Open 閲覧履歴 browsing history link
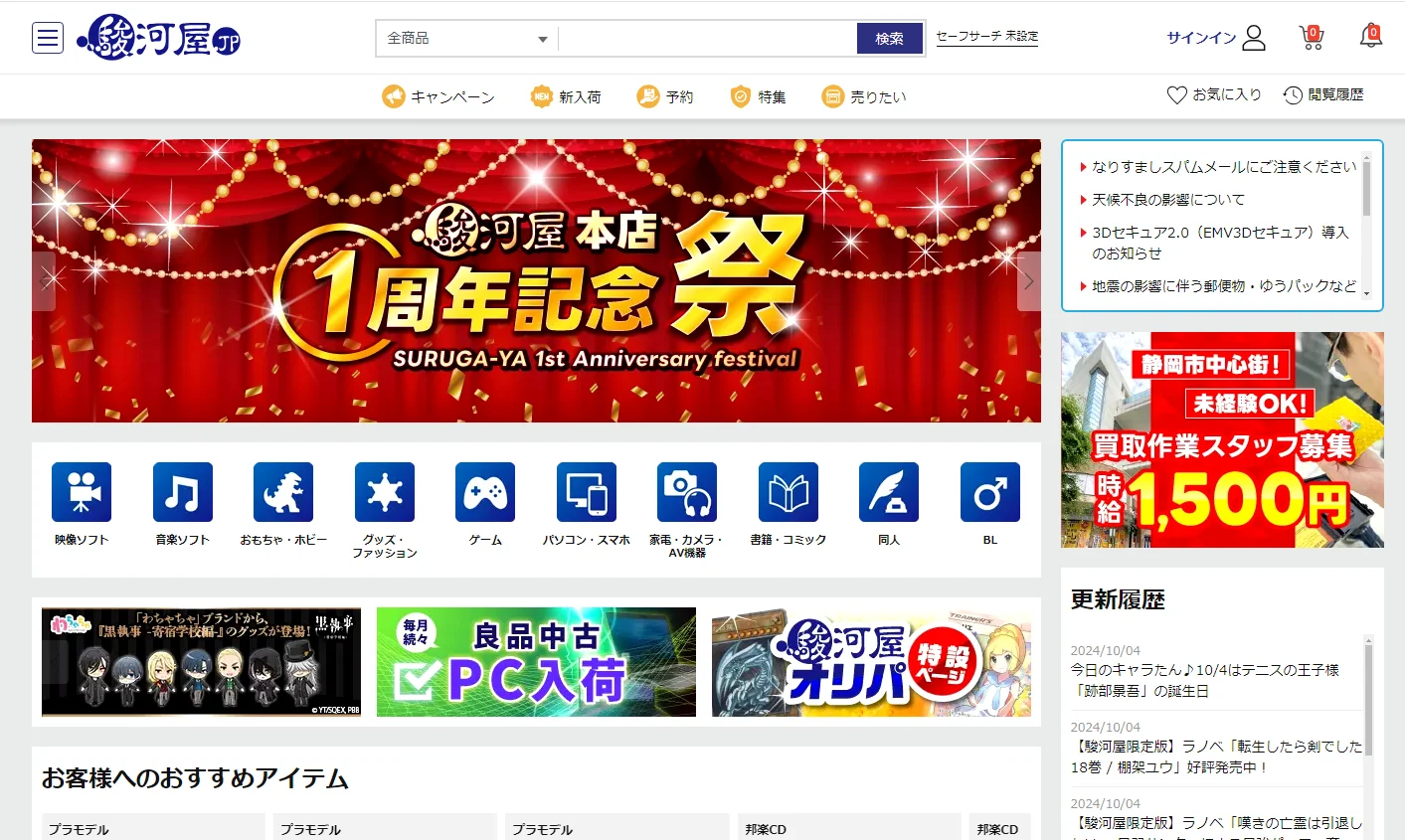The width and height of the screenshot is (1405, 840). [x=1335, y=94]
